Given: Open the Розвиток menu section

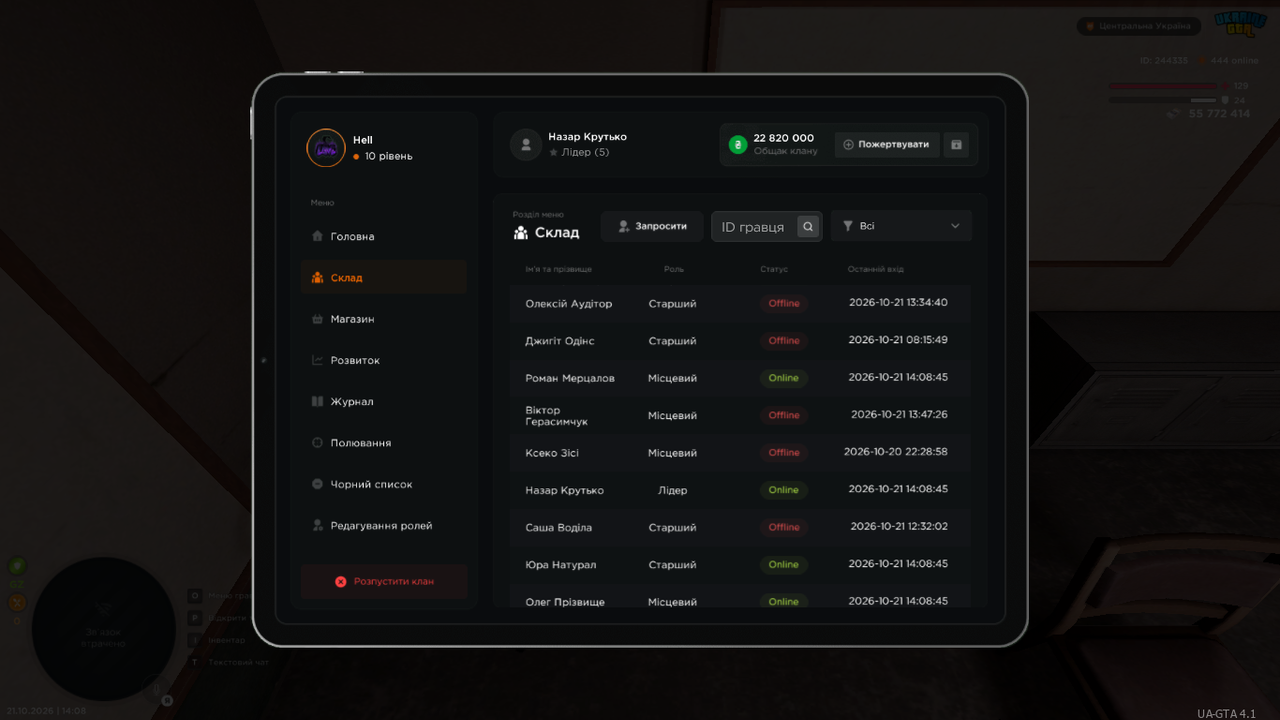Looking at the screenshot, I should pyautogui.click(x=384, y=360).
